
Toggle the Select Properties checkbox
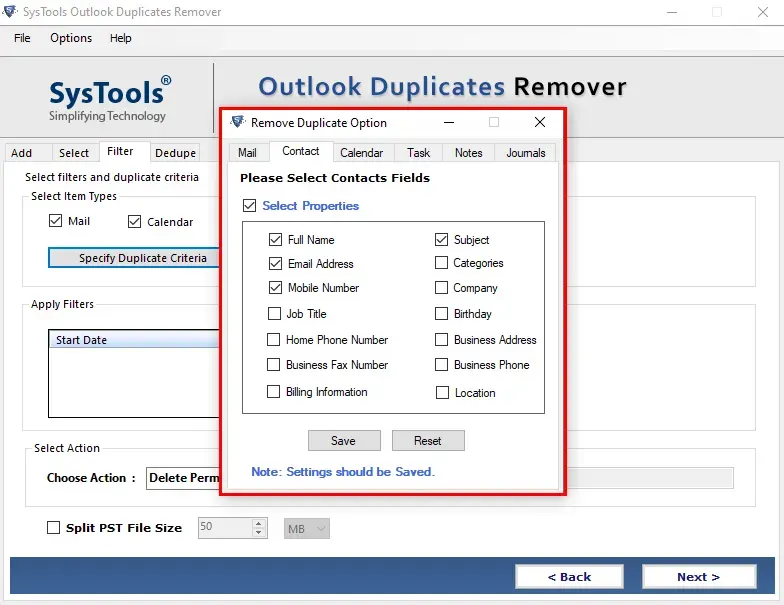tap(250, 206)
